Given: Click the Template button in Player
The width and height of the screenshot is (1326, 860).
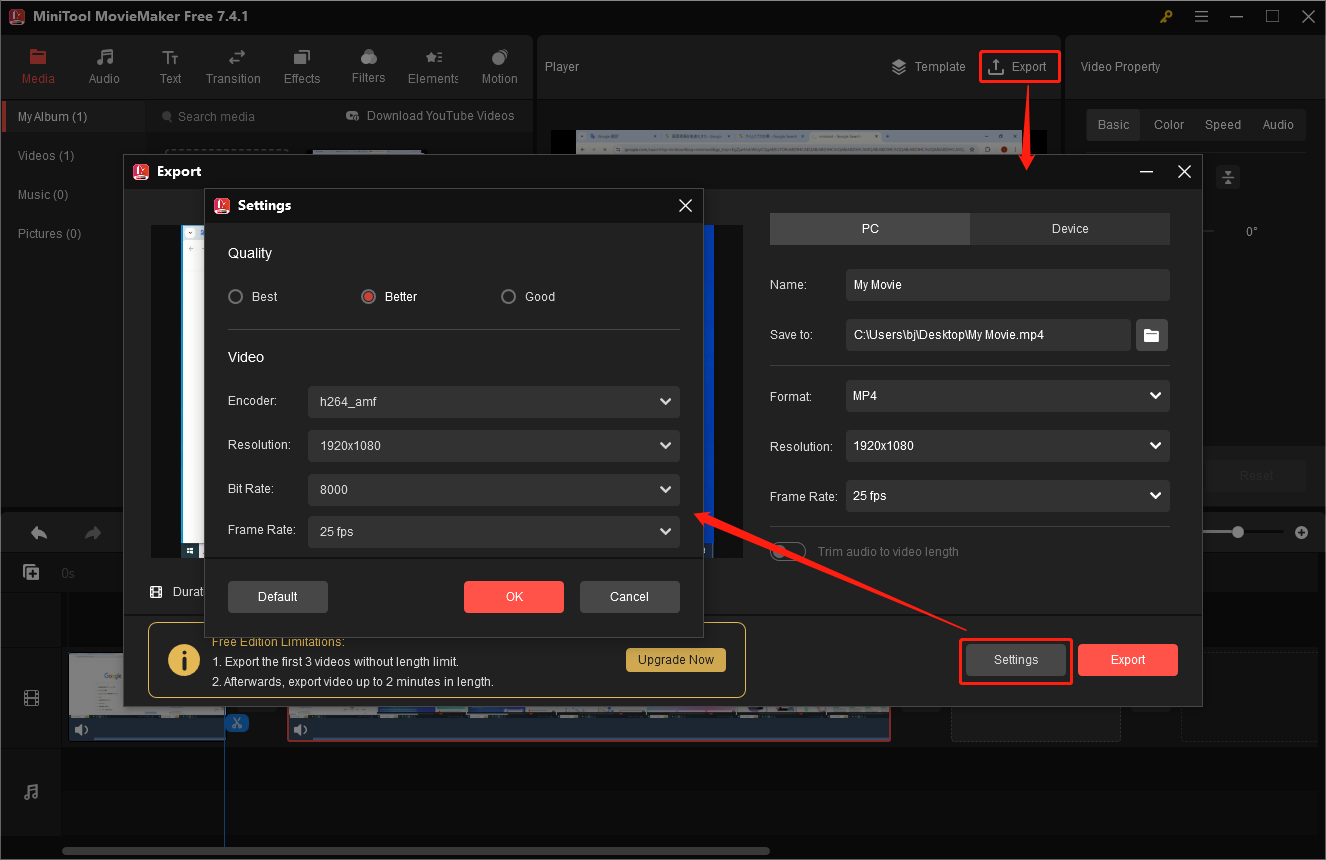Looking at the screenshot, I should (928, 67).
